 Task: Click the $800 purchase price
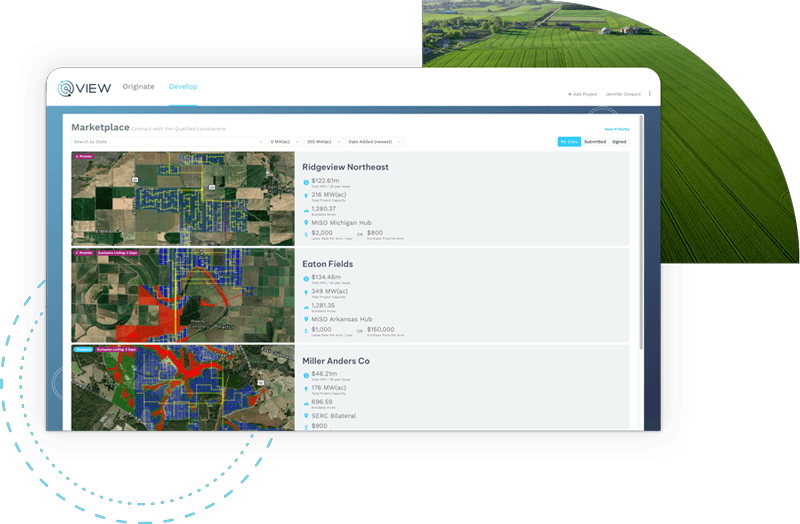tap(375, 233)
